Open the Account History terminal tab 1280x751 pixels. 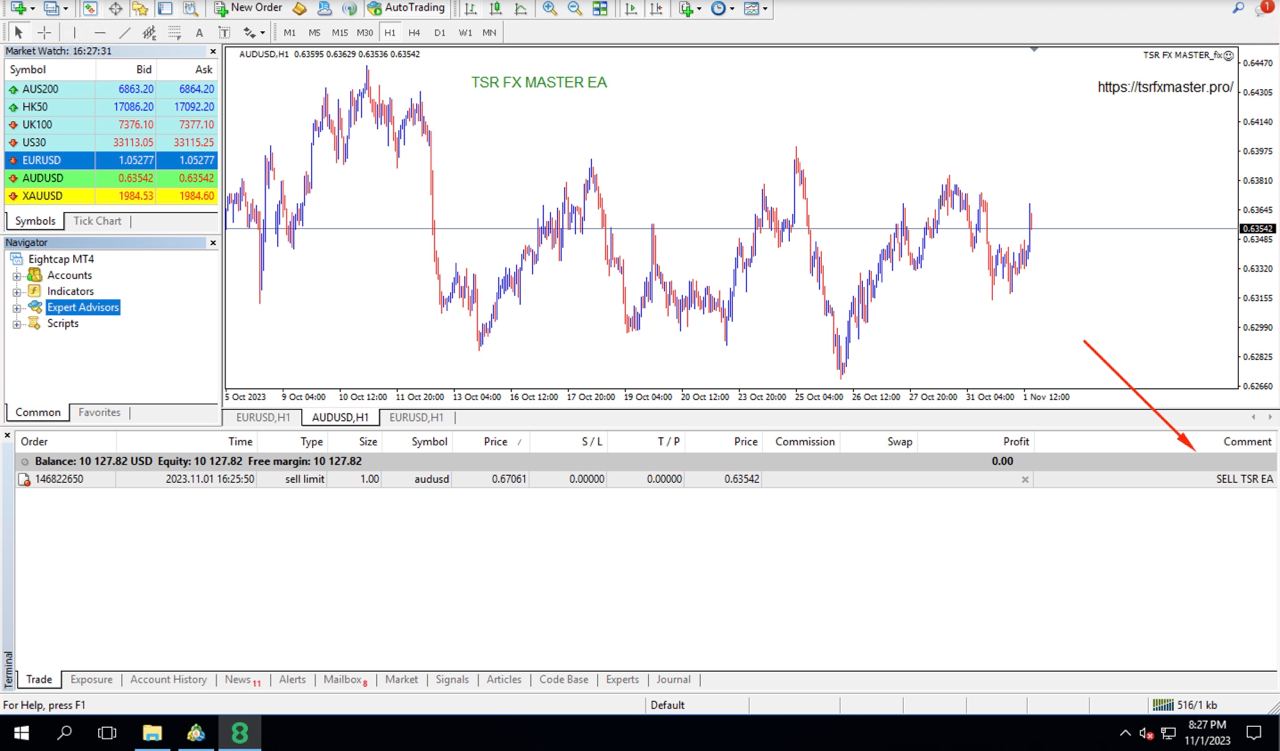[x=168, y=679]
